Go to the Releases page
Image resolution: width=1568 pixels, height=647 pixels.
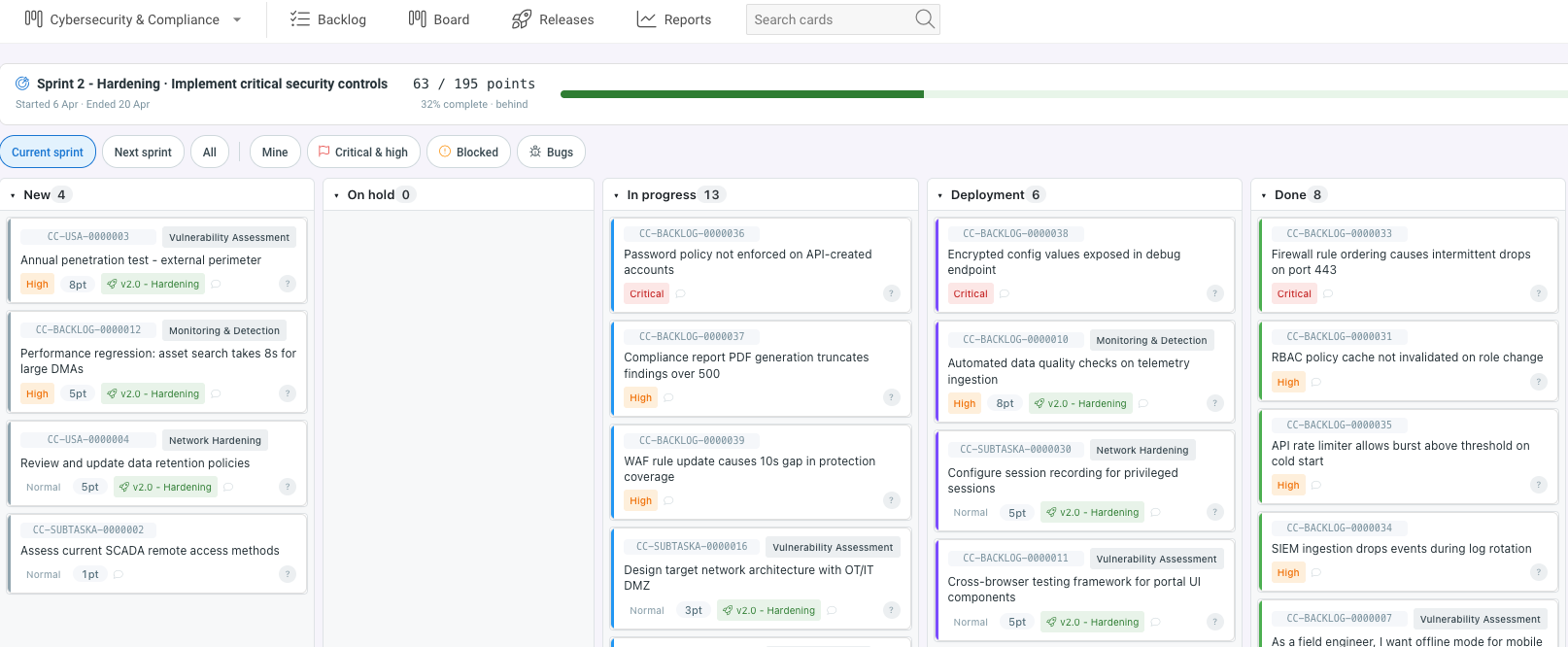pyautogui.click(x=553, y=19)
